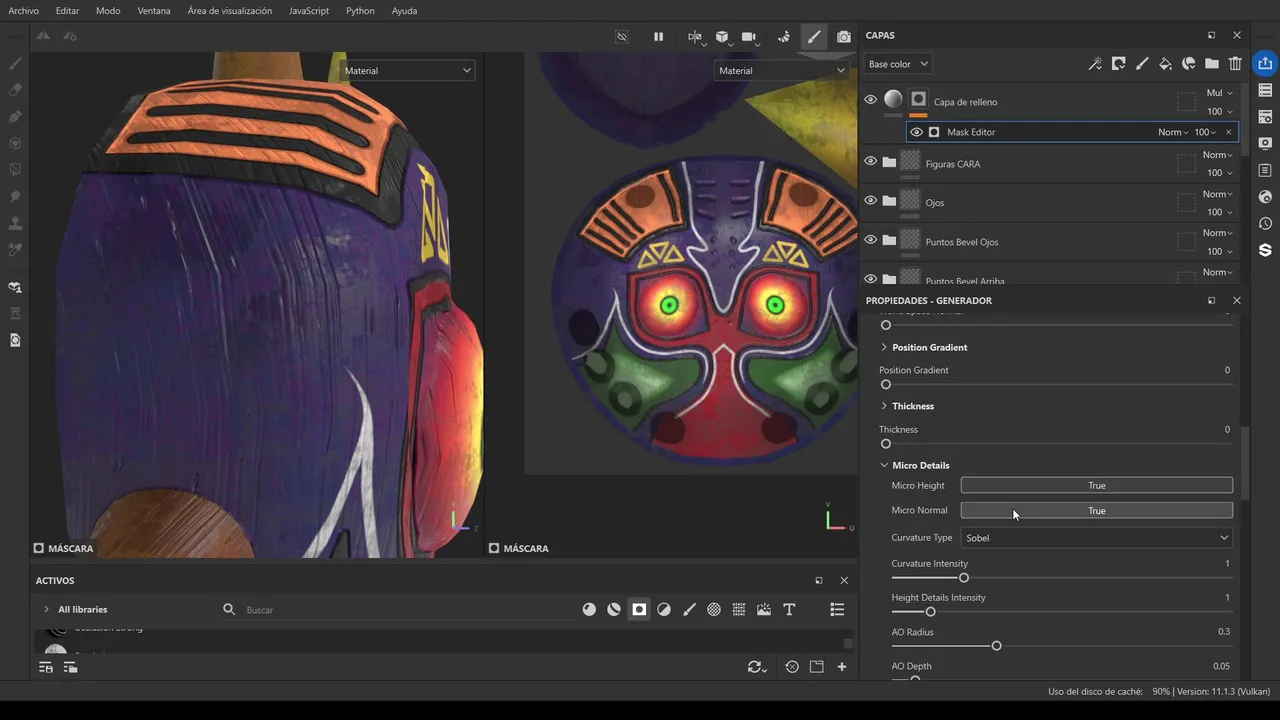Image resolution: width=1280 pixels, height=720 pixels.
Task: Add a fill layer bucket icon
Action: tap(1165, 64)
